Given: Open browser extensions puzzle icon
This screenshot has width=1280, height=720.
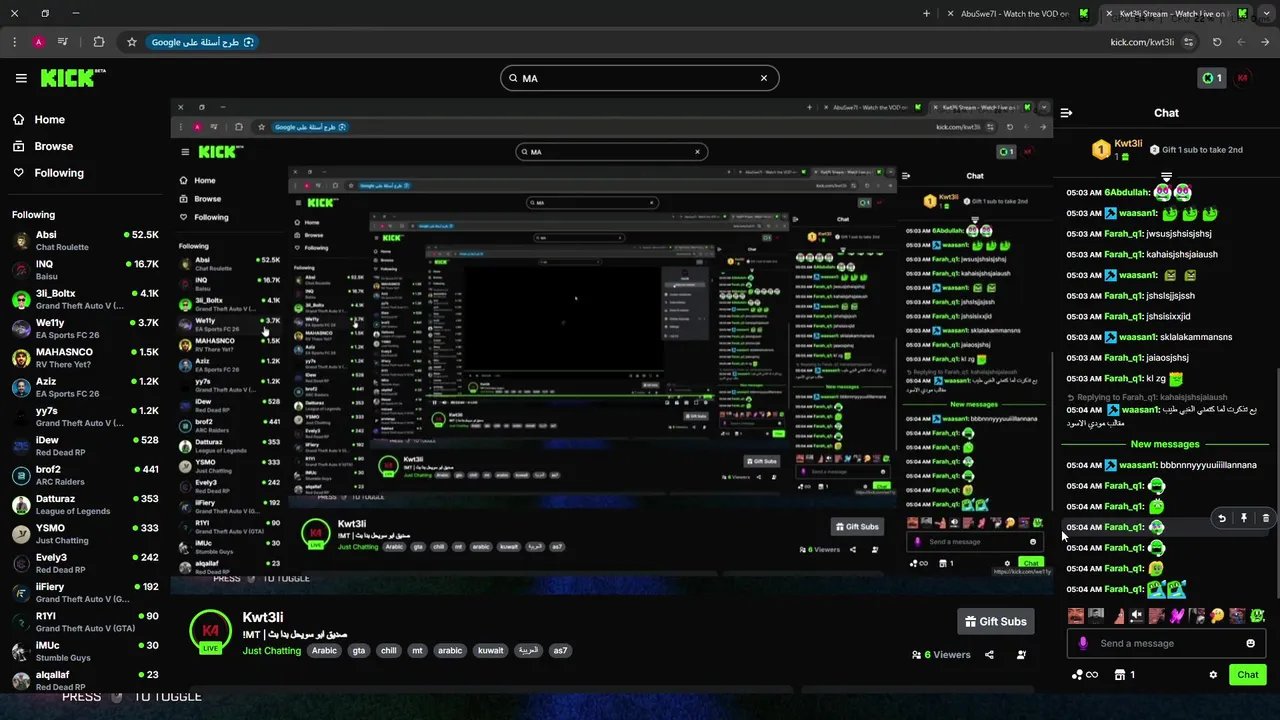Looking at the screenshot, I should click(x=98, y=42).
